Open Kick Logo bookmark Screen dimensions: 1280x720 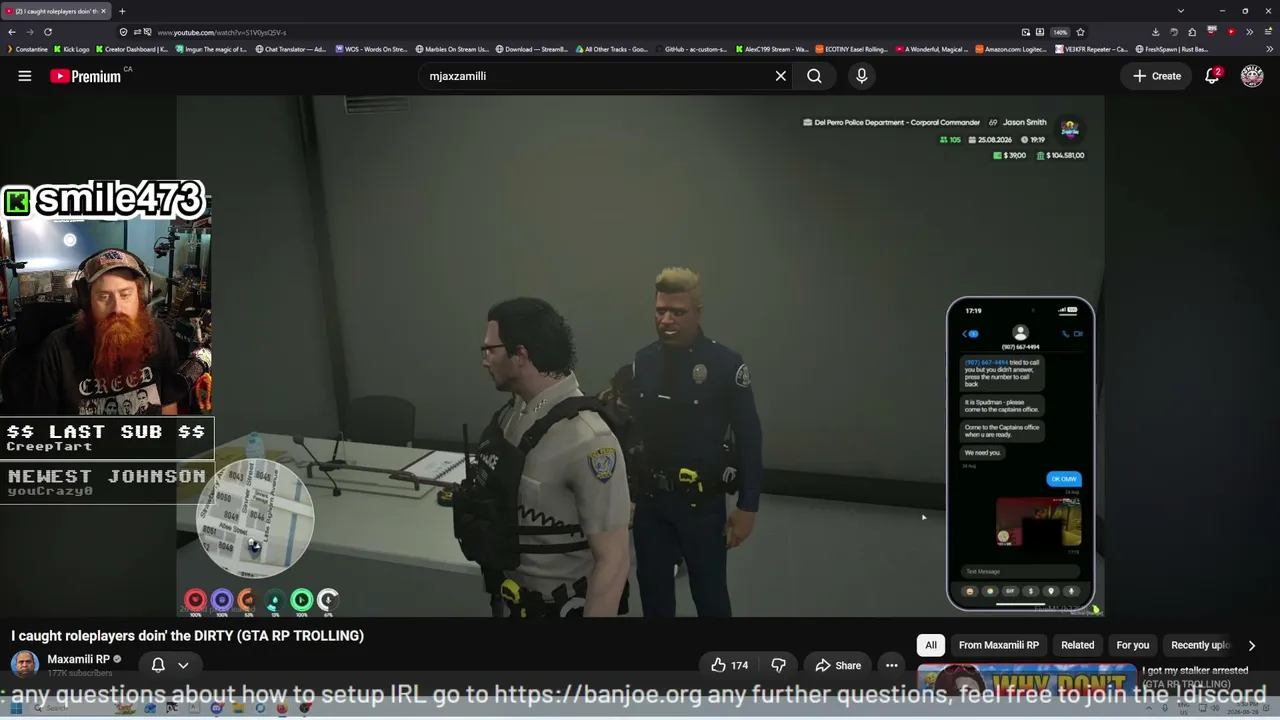pos(71,49)
